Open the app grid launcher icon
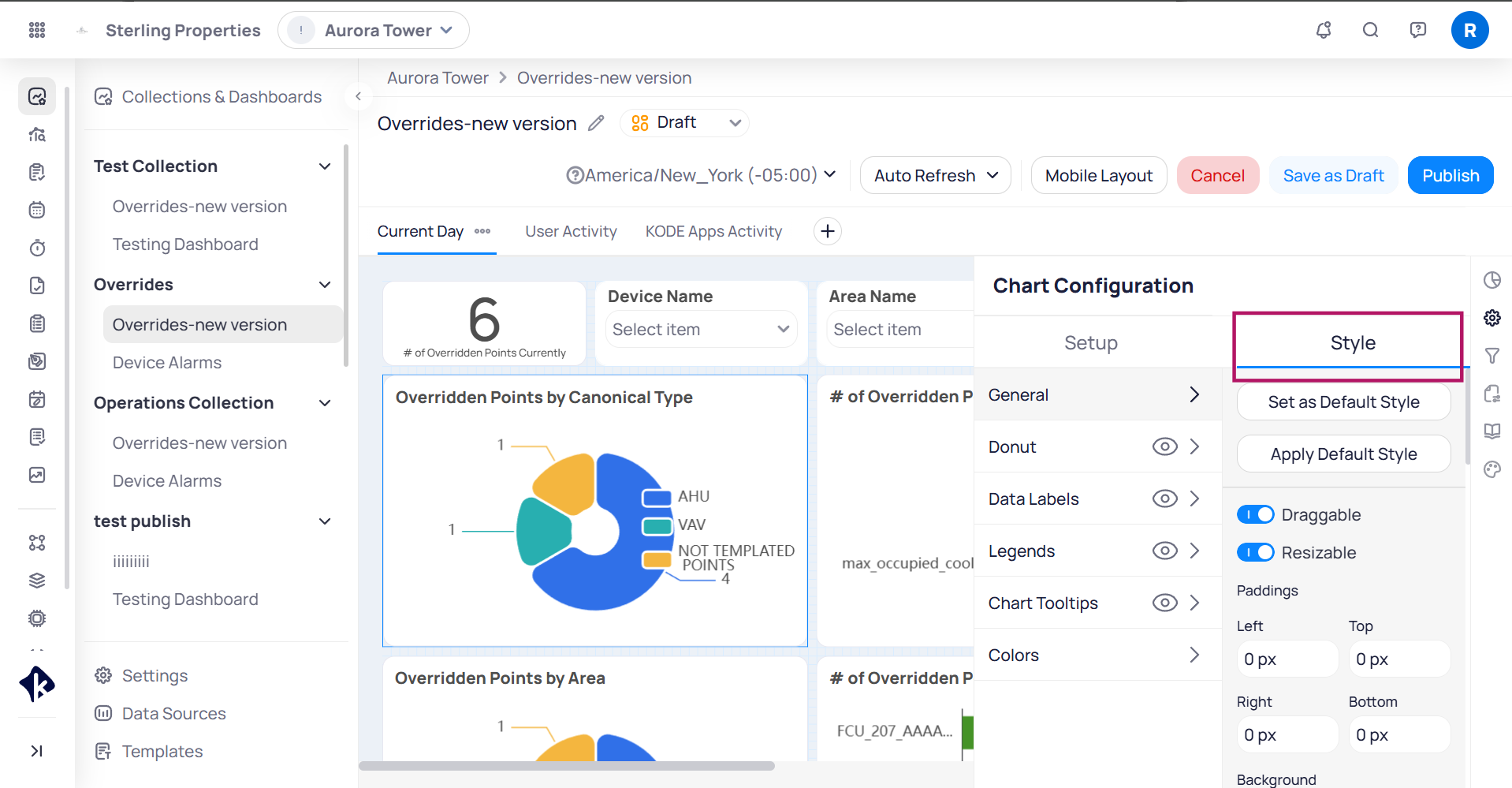The height and width of the screenshot is (788, 1512). 37,30
